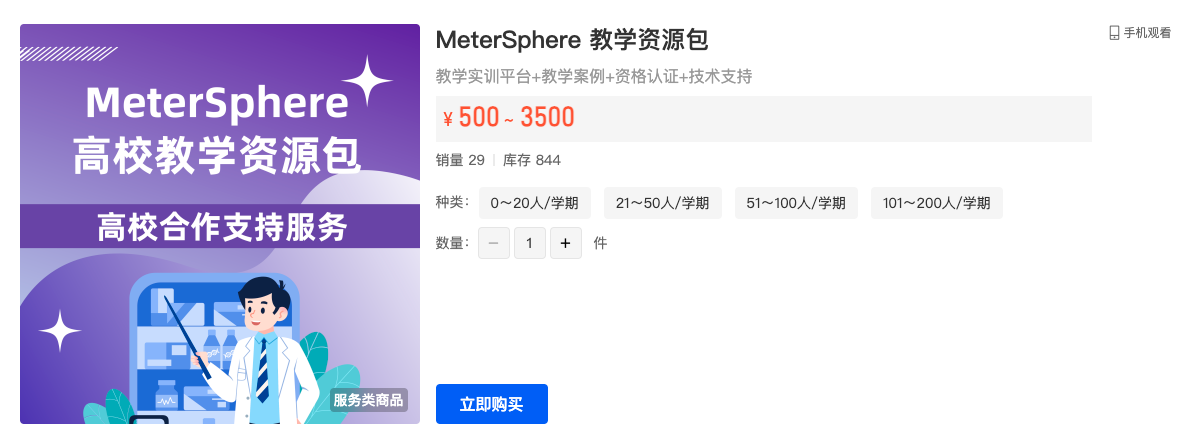Click the quantity input field showing 1
This screenshot has height=446, width=1193.
click(x=530, y=244)
